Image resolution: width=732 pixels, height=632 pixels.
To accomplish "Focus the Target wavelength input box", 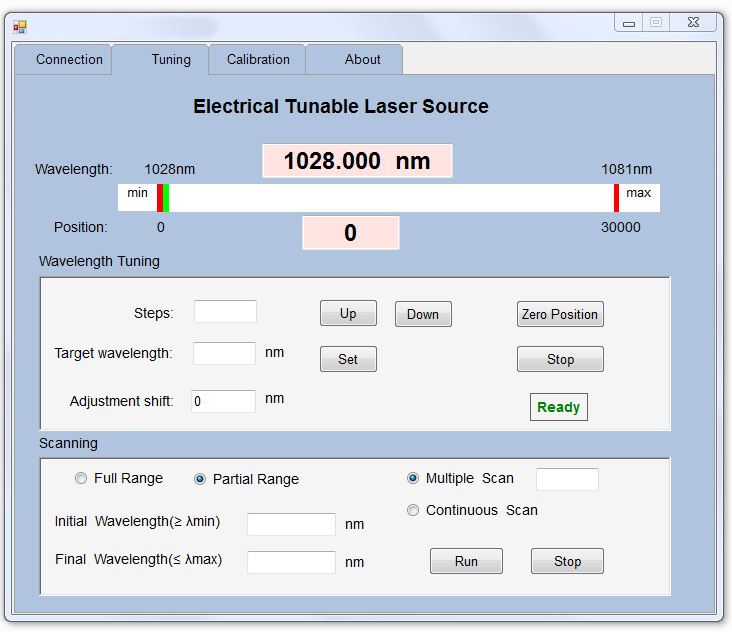I will (224, 353).
